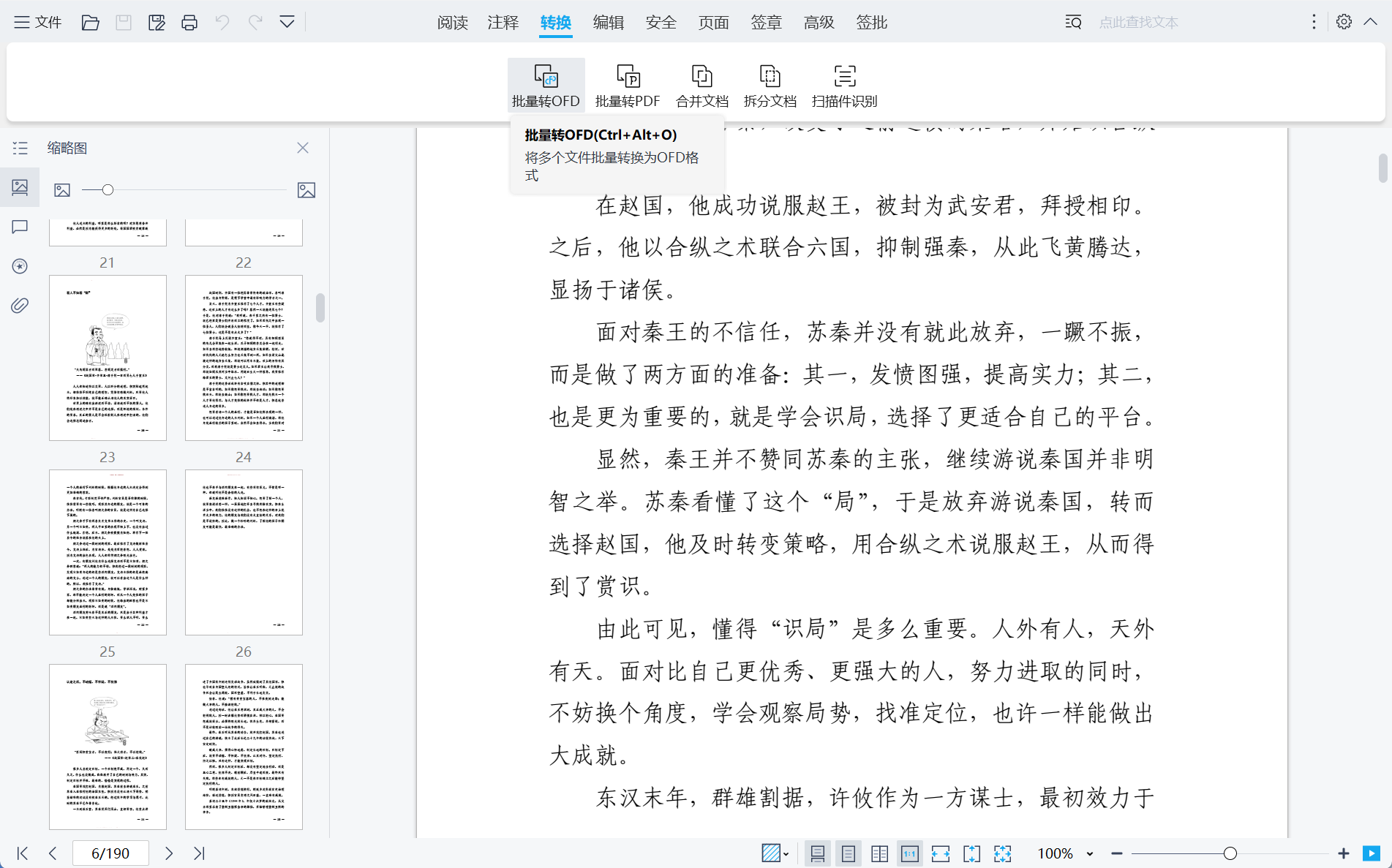This screenshot has height=868, width=1392.
Task: Click the thumbnail size slider handle
Action: coord(108,190)
